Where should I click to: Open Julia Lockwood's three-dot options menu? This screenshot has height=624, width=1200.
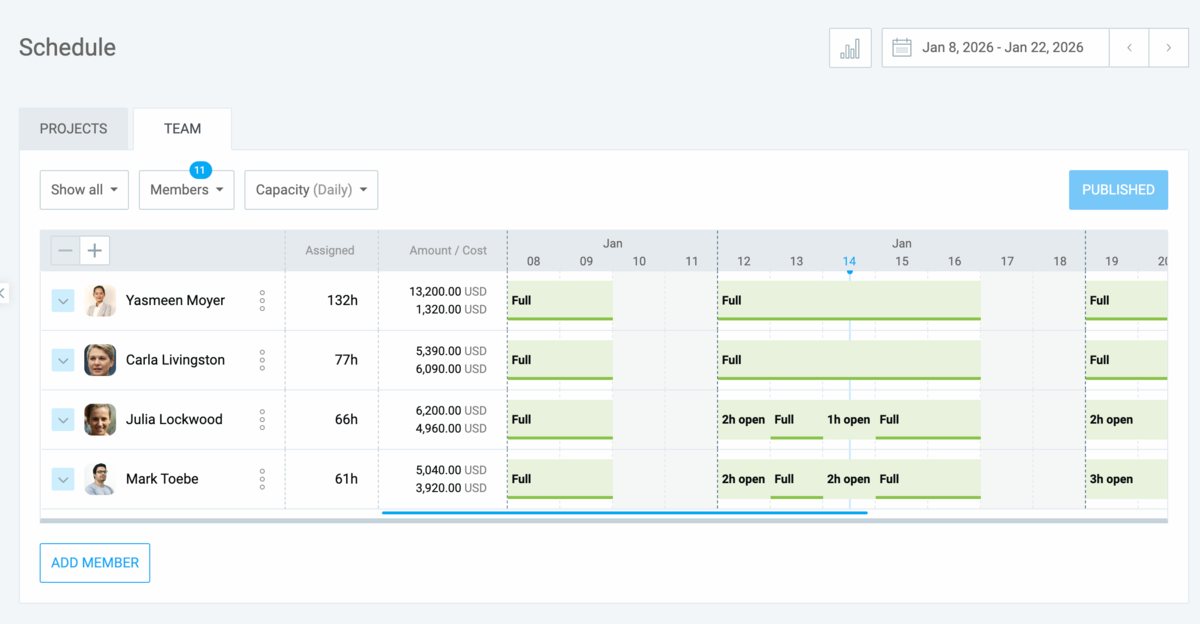pos(263,419)
